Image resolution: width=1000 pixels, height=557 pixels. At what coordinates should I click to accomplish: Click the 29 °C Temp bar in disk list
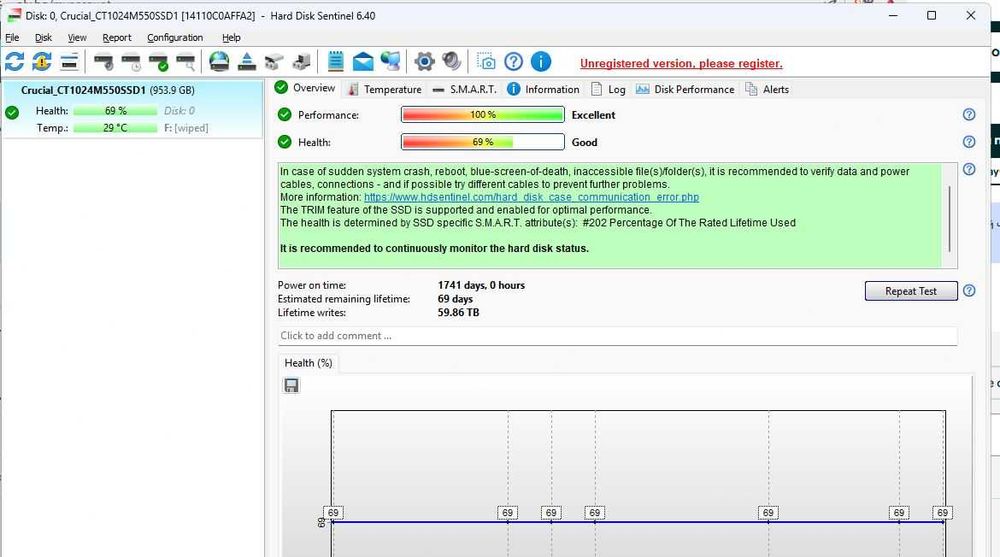click(x=115, y=128)
